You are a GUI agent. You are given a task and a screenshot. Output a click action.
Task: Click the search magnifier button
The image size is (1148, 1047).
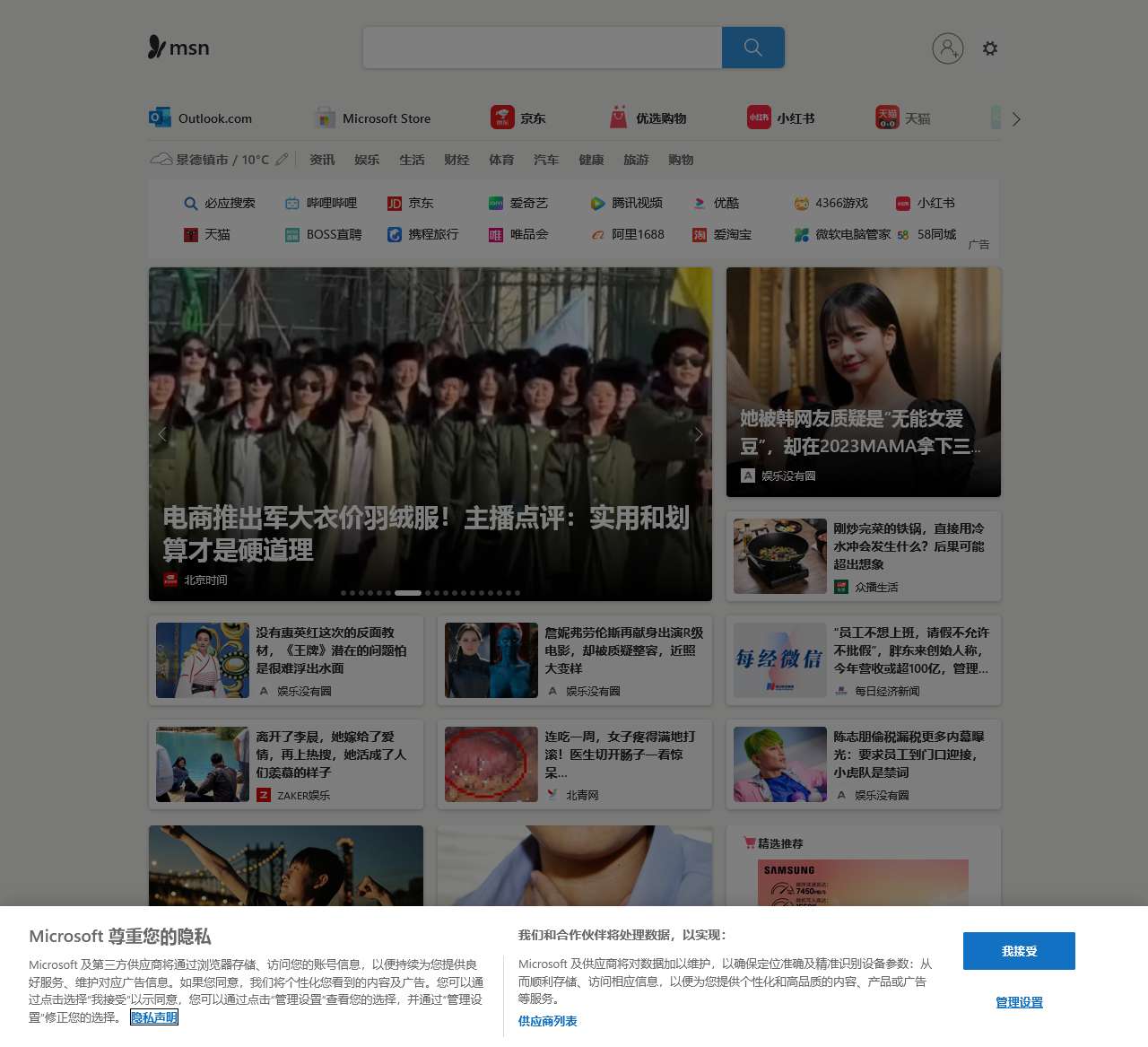pyautogui.click(x=752, y=48)
